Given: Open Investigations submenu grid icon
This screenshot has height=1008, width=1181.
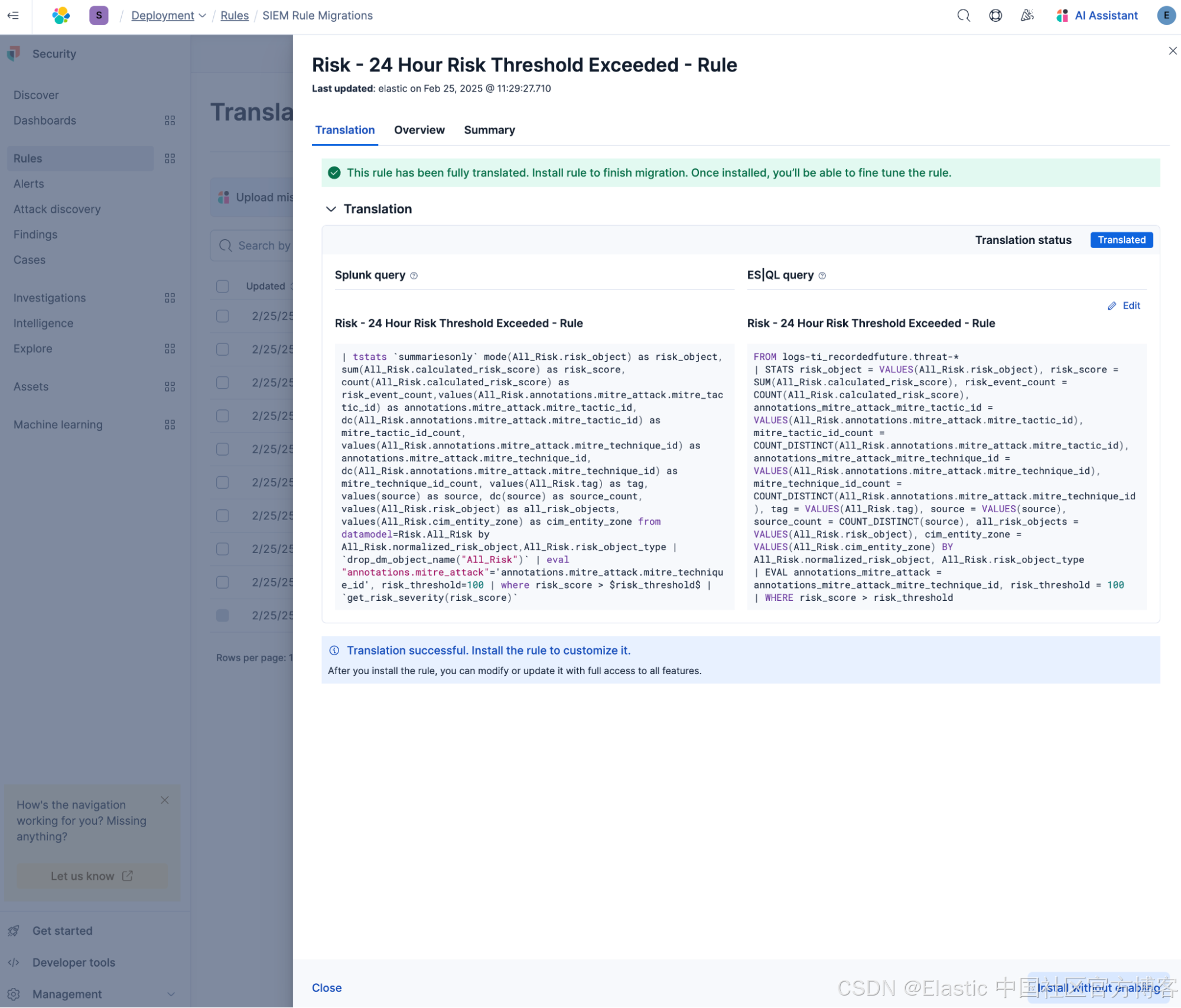Looking at the screenshot, I should tap(170, 298).
